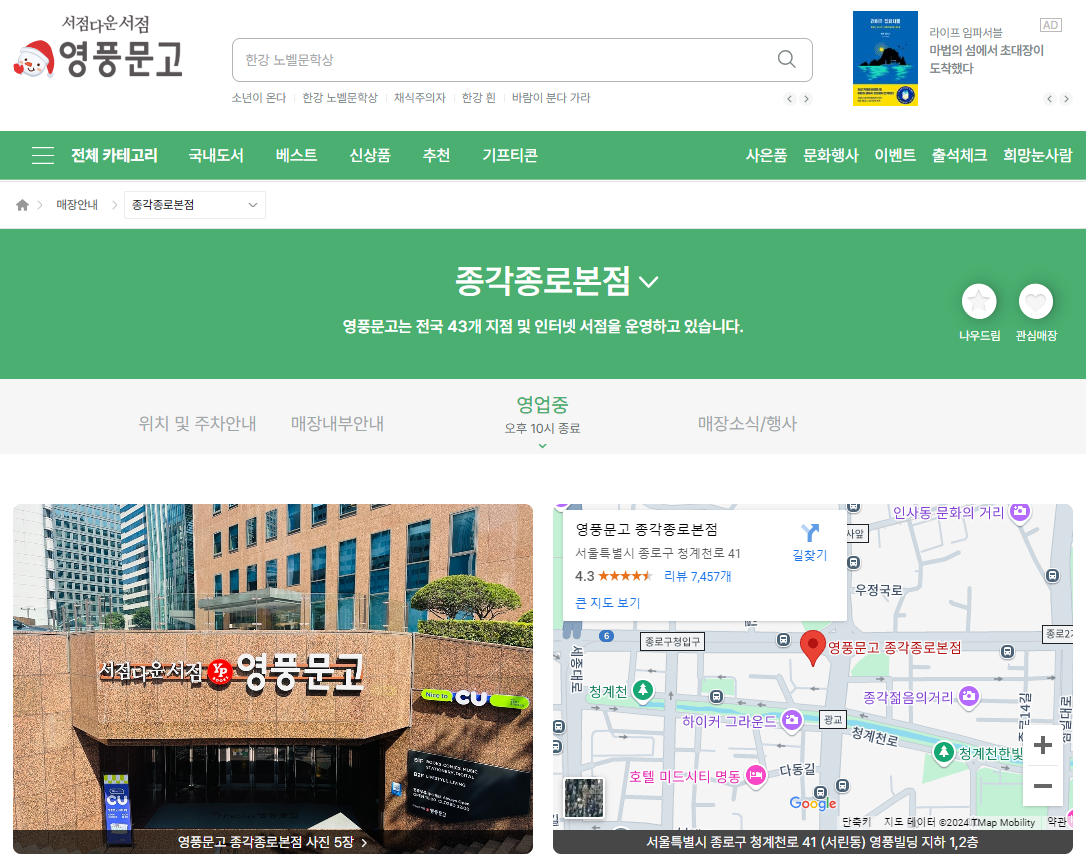Show next search keyword arrow
The width and height of the screenshot is (1086, 868).
tap(805, 98)
